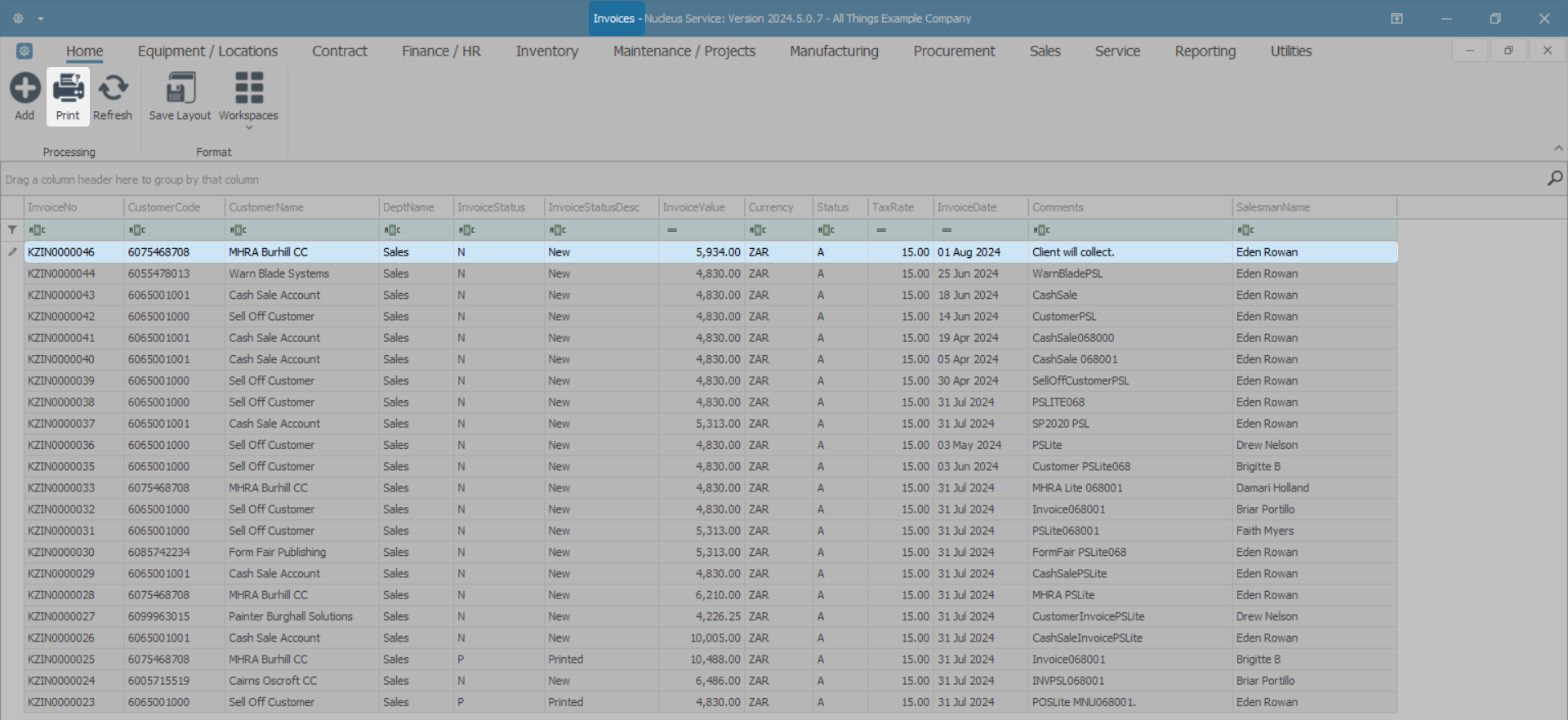Click the title bar ribbon display icon

(x=1397, y=18)
